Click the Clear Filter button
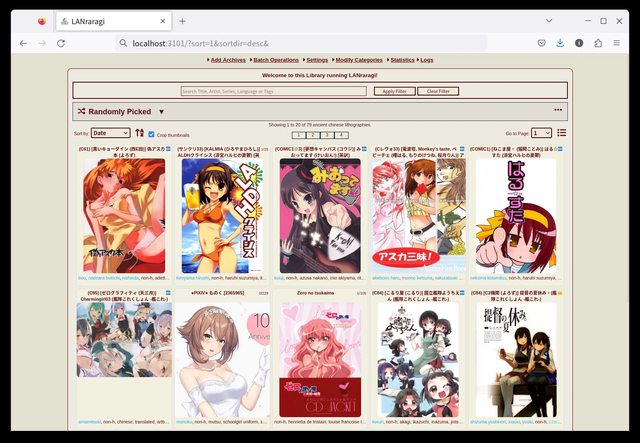This screenshot has height=443, width=640. [x=438, y=91]
